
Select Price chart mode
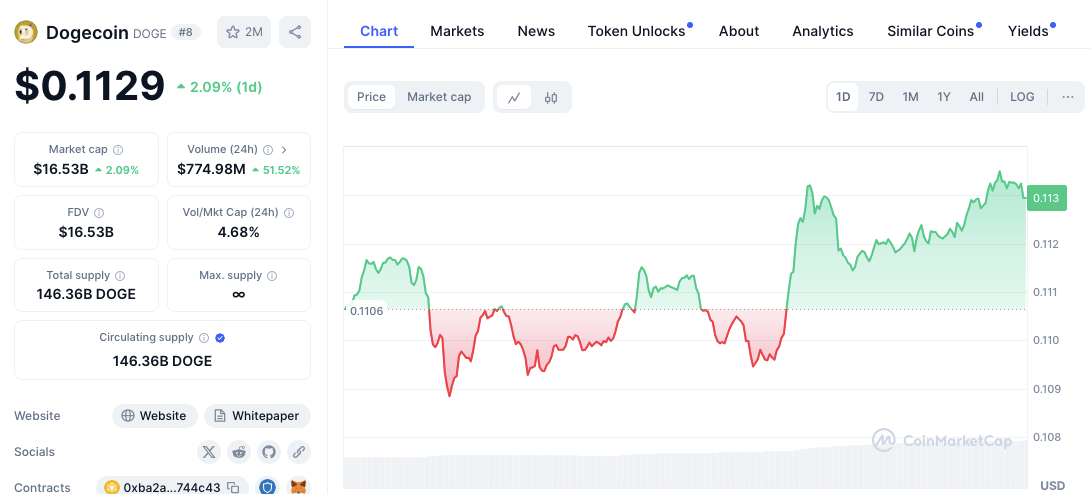(372, 97)
